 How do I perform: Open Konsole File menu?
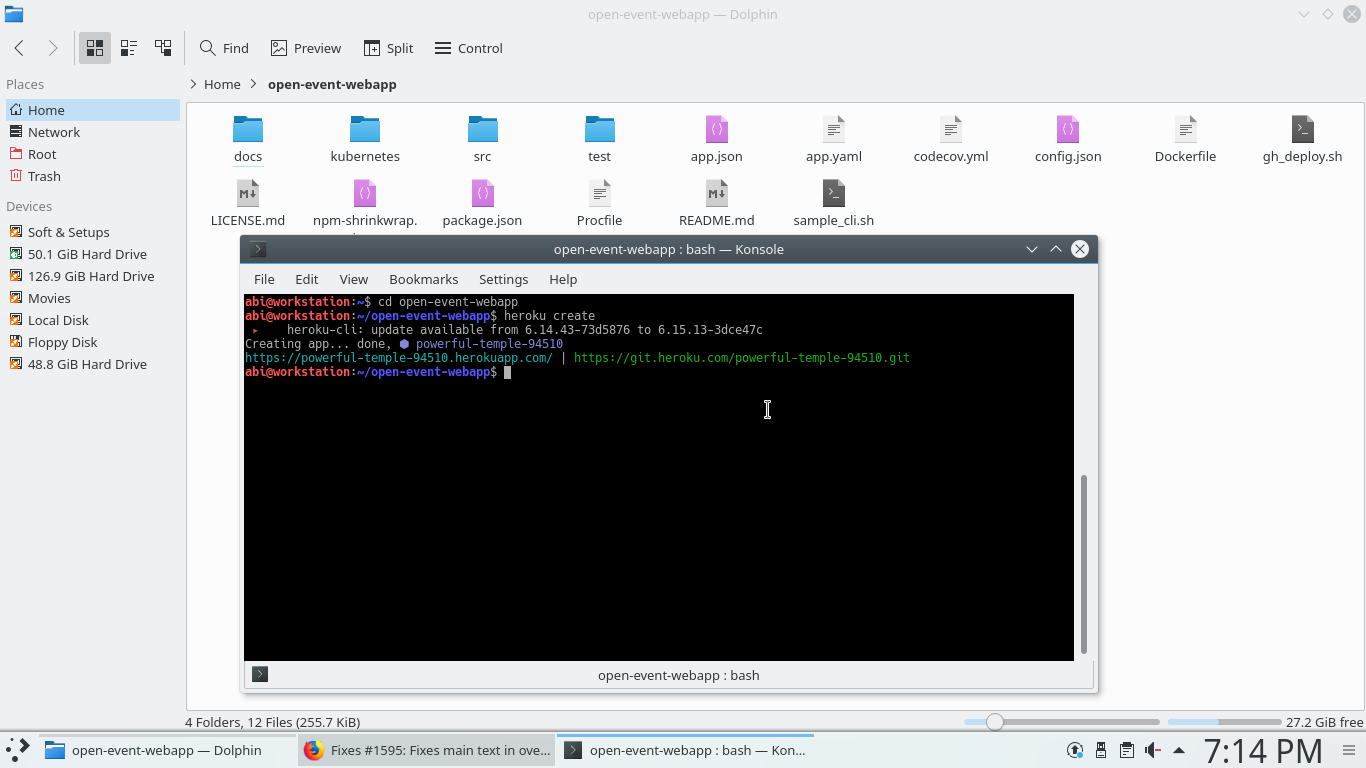pyautogui.click(x=264, y=279)
